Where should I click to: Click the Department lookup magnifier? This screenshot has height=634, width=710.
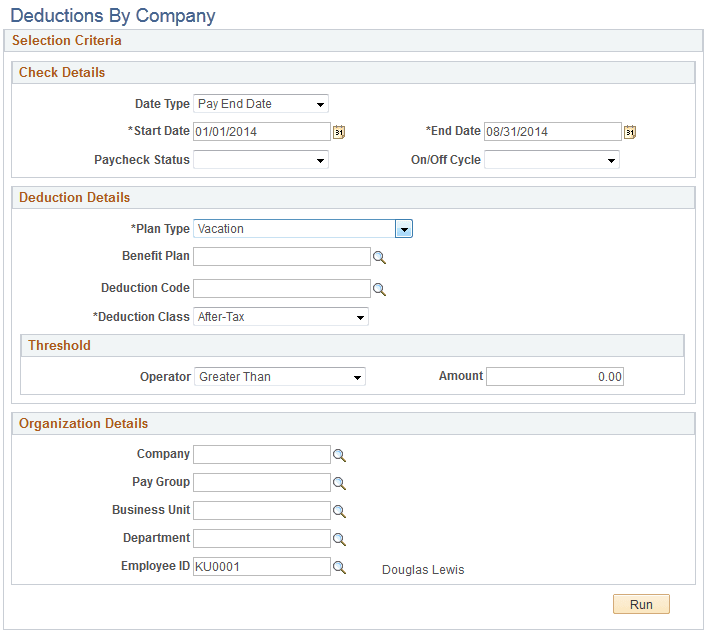(x=339, y=539)
